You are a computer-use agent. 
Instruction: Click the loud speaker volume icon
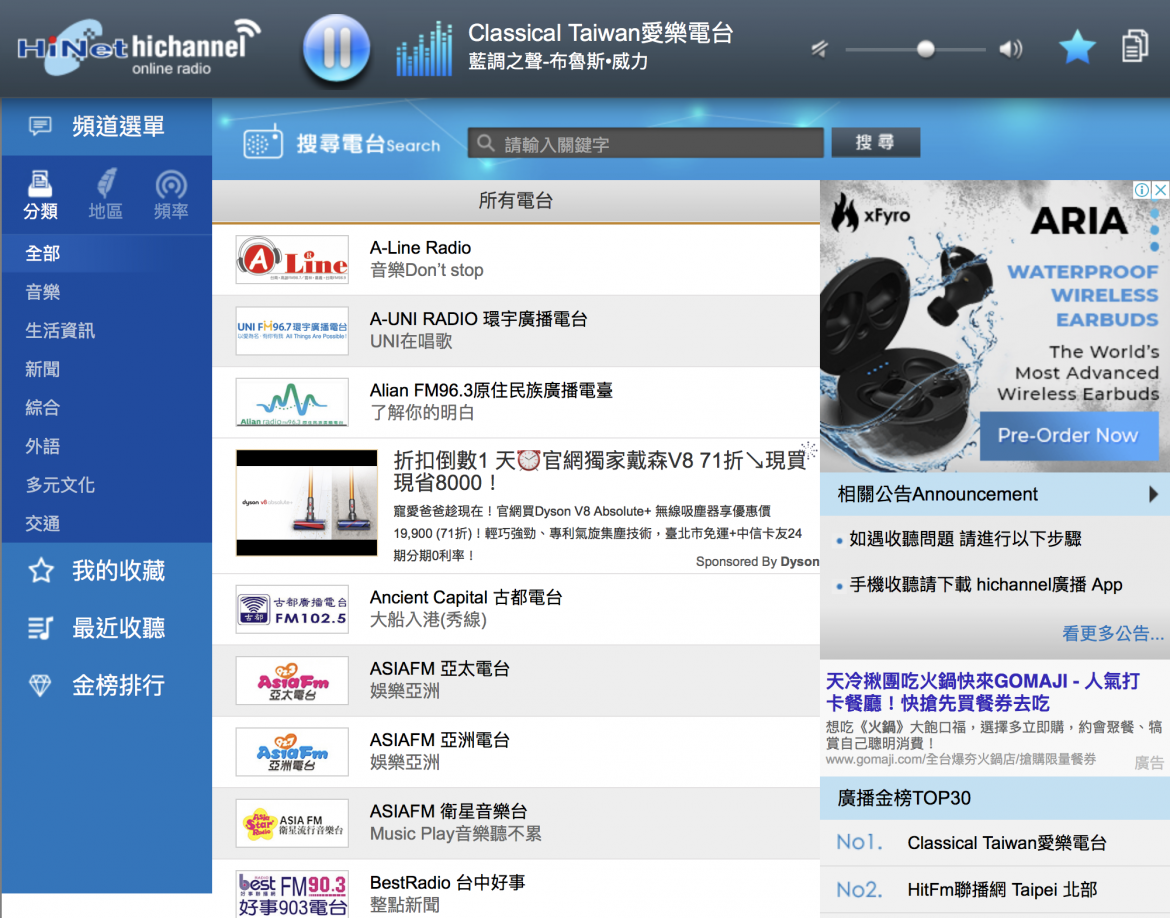pos(1011,49)
